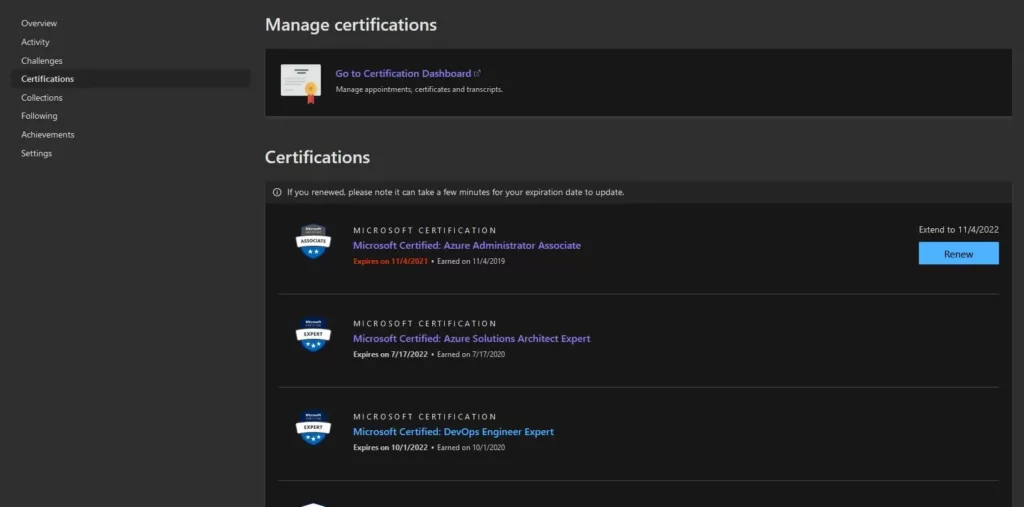Open Overview in the sidebar

(39, 24)
